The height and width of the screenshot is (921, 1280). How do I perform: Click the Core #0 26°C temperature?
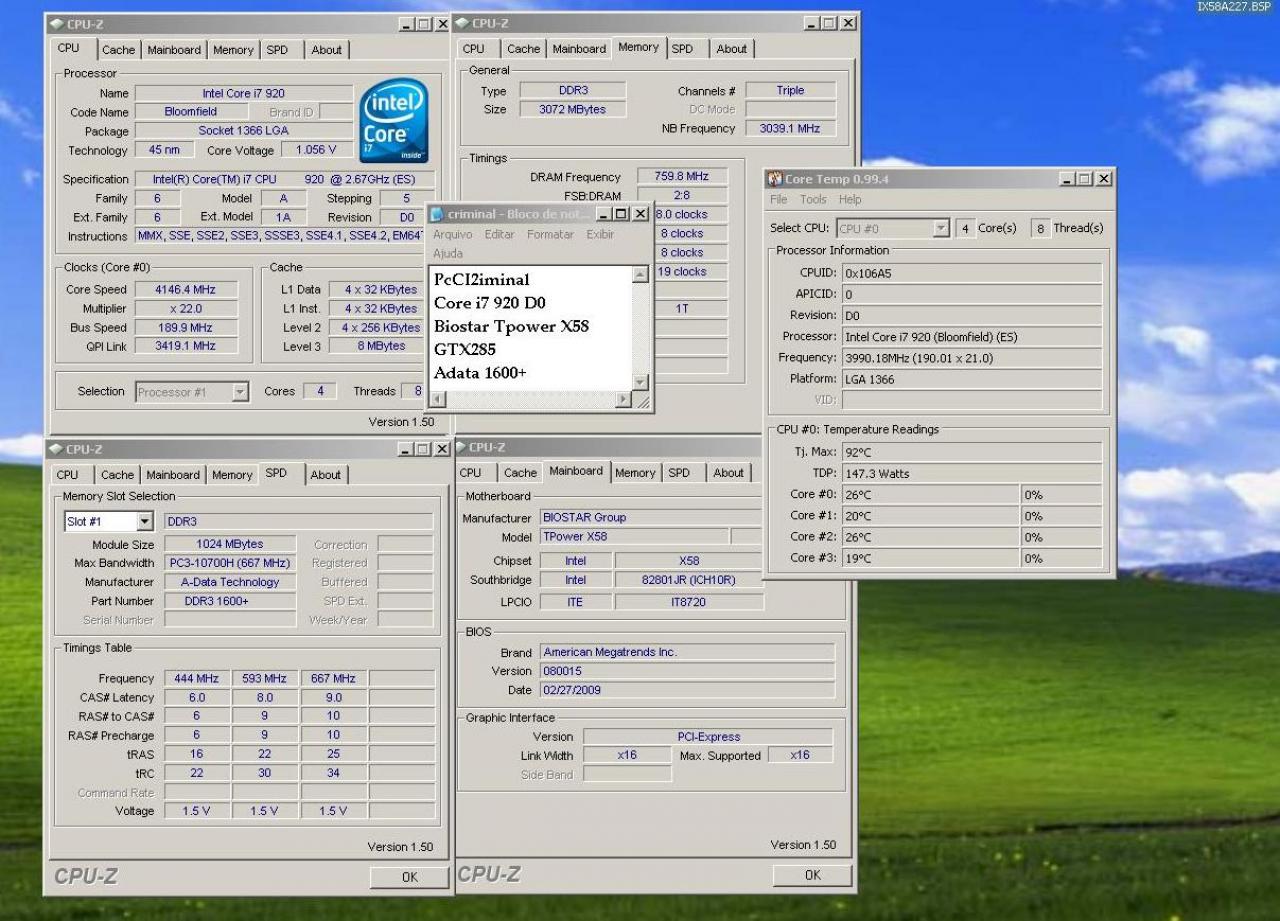(930, 495)
